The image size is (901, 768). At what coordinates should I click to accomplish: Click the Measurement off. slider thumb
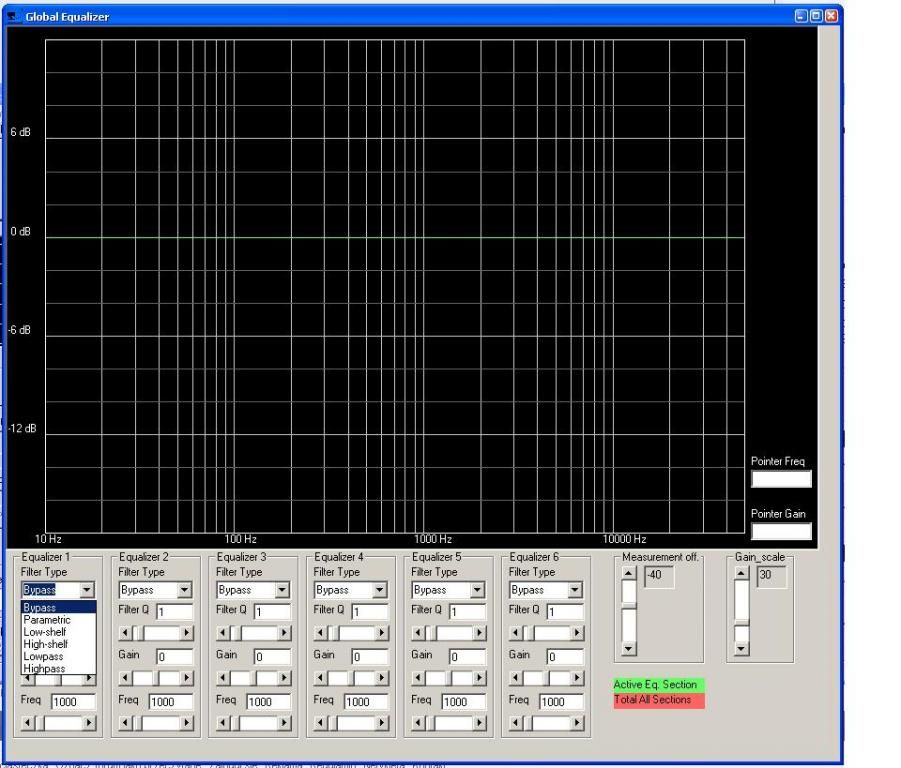[629, 606]
